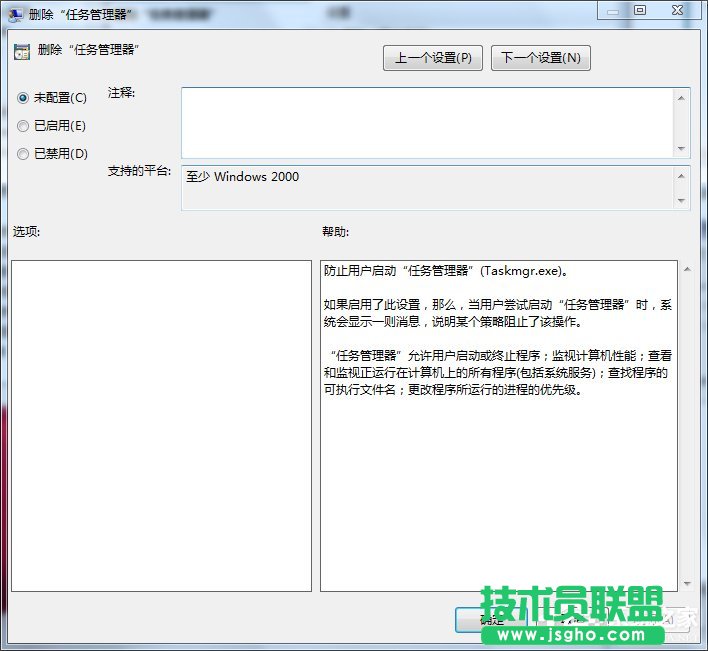Click the help text mentioning Taskmgr.exe
The height and width of the screenshot is (651, 708).
[x=446, y=271]
